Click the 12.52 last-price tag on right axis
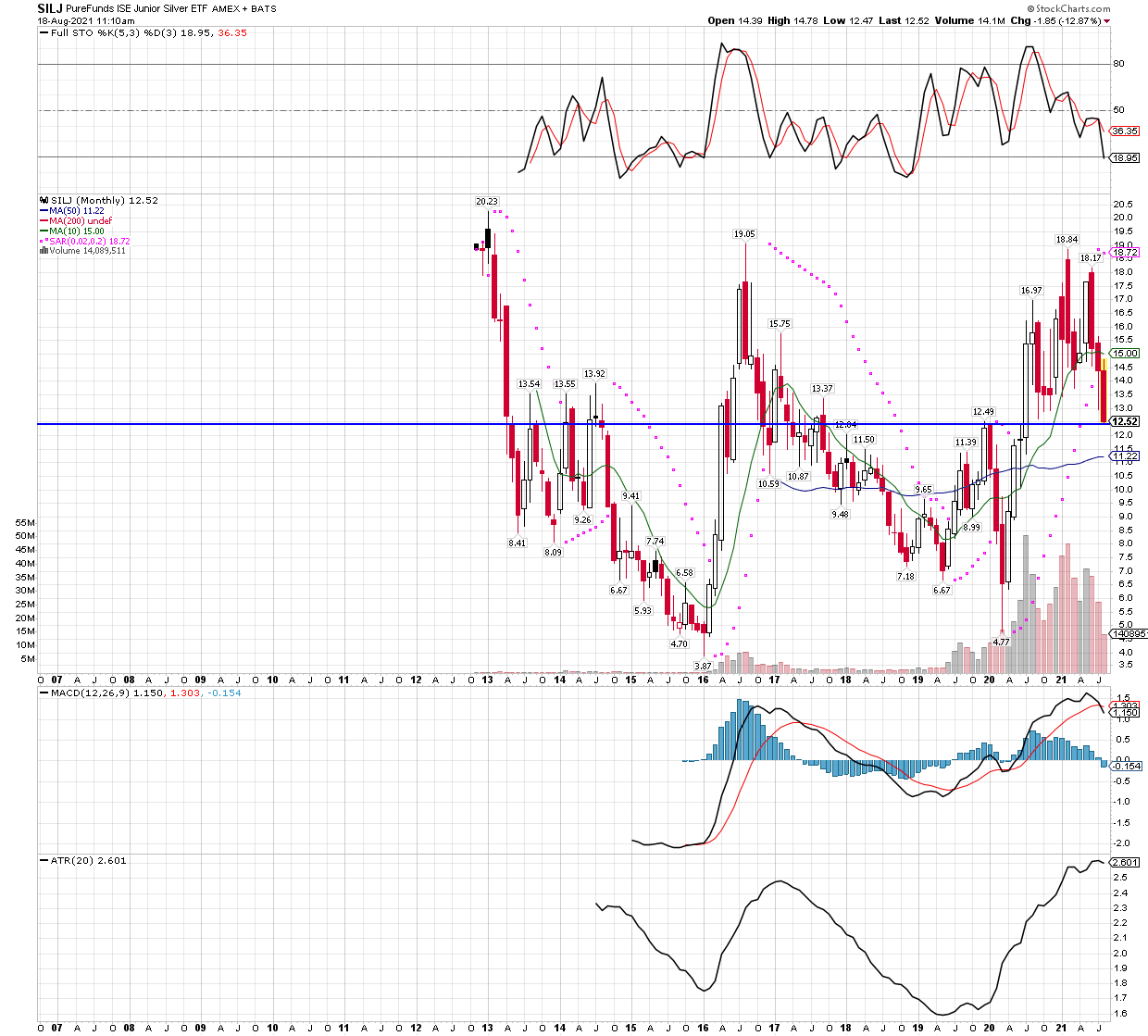1148x1036 pixels. click(1125, 421)
